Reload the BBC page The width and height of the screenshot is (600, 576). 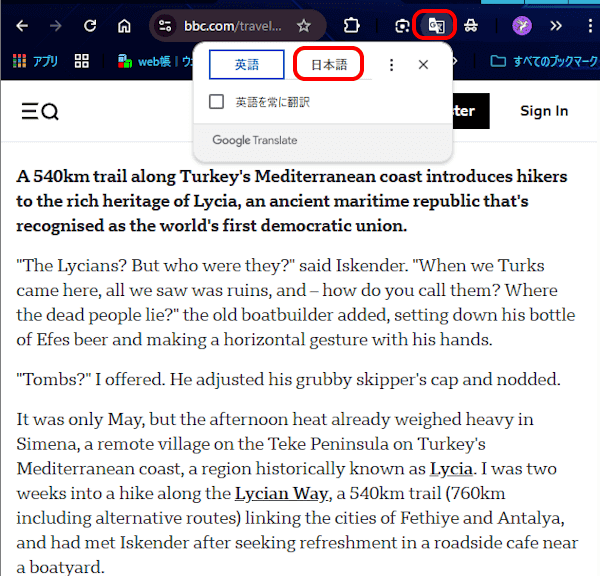[x=90, y=25]
